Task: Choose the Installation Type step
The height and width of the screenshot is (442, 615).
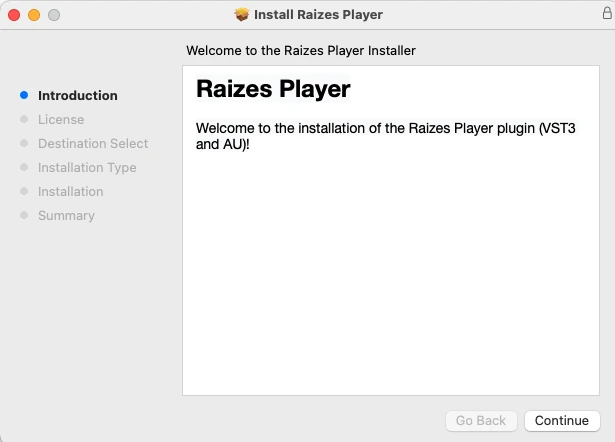Action: click(x=87, y=167)
